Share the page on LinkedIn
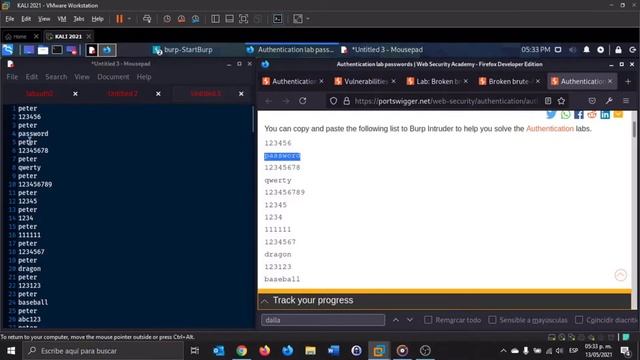This screenshot has height=360, width=640. point(605,115)
